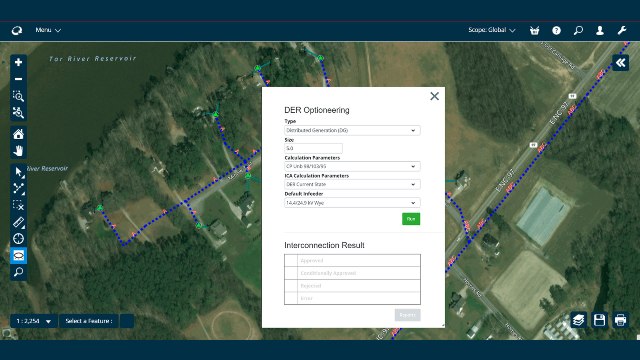
Task: Click the zoom in plus tool
Action: [x=18, y=62]
